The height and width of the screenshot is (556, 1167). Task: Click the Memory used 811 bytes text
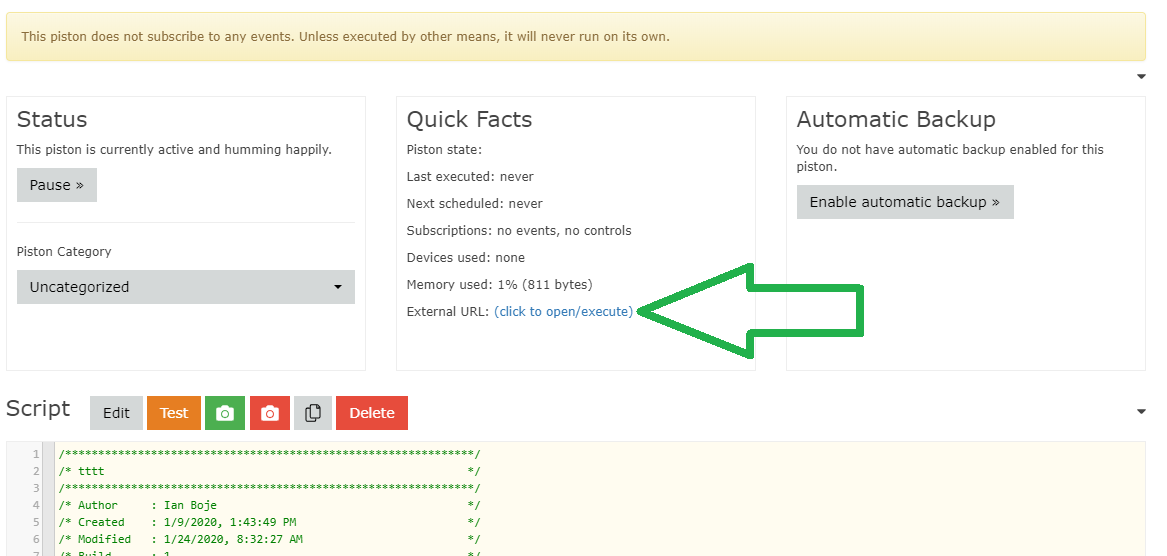coord(499,284)
